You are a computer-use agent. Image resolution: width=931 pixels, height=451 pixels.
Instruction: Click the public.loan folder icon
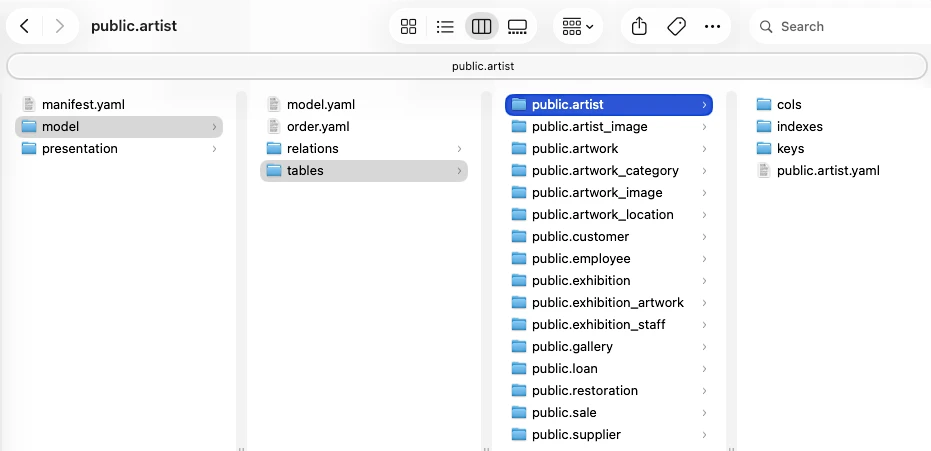pos(519,368)
